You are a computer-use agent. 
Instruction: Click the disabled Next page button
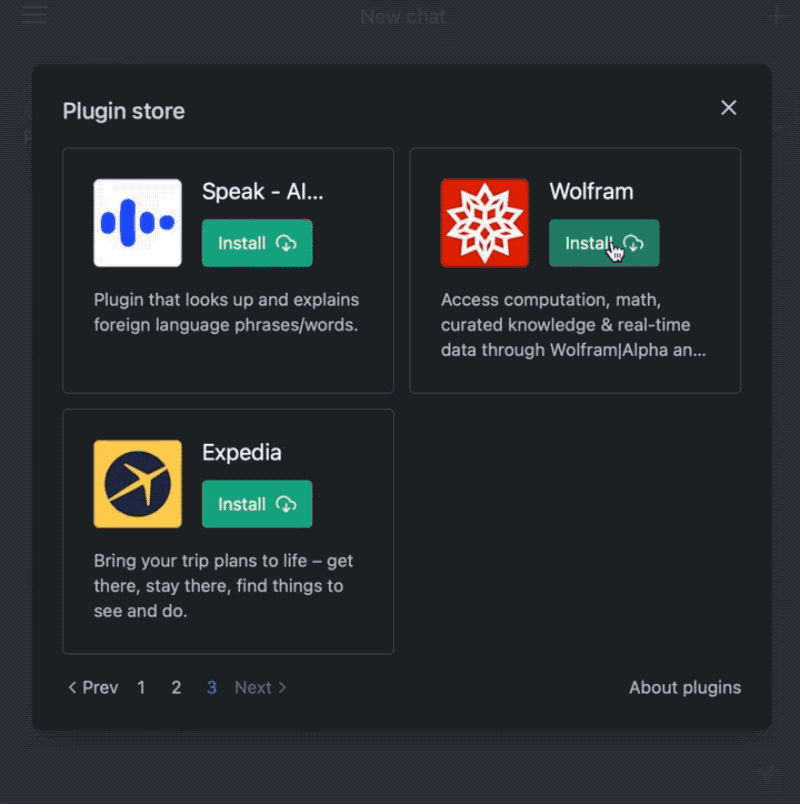(x=261, y=687)
